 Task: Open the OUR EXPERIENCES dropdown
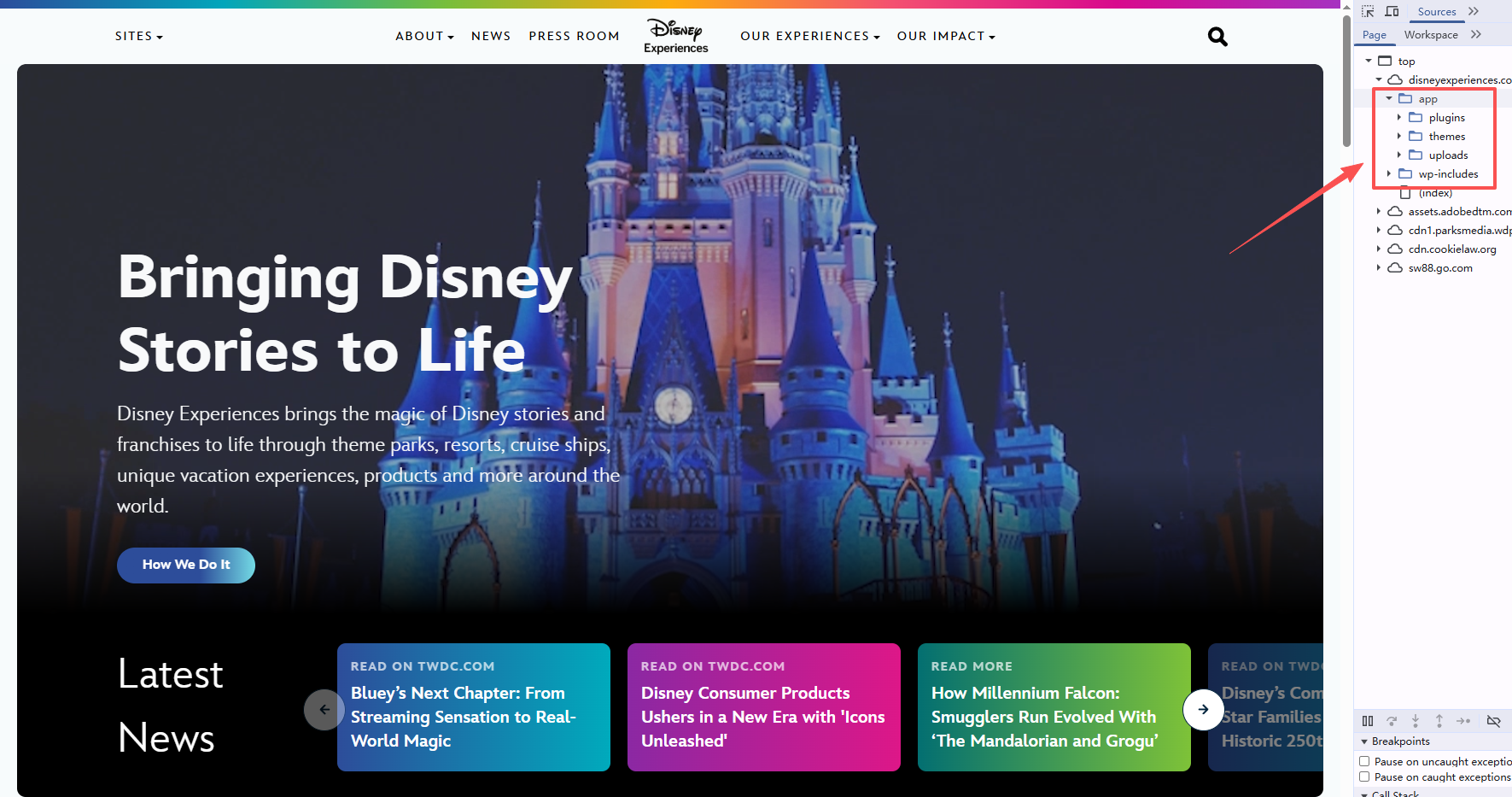[809, 36]
